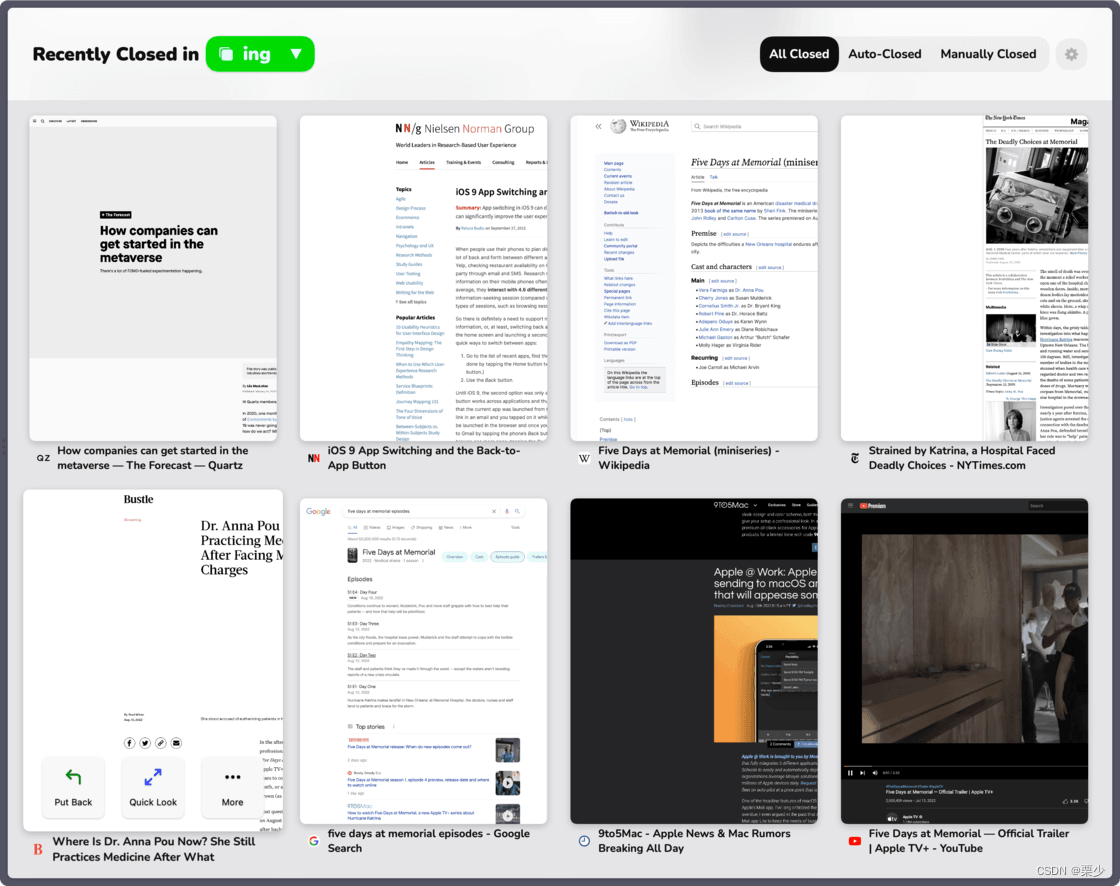
Task: Open title 'How companies can get started in the metaverse'
Action: click(153, 458)
